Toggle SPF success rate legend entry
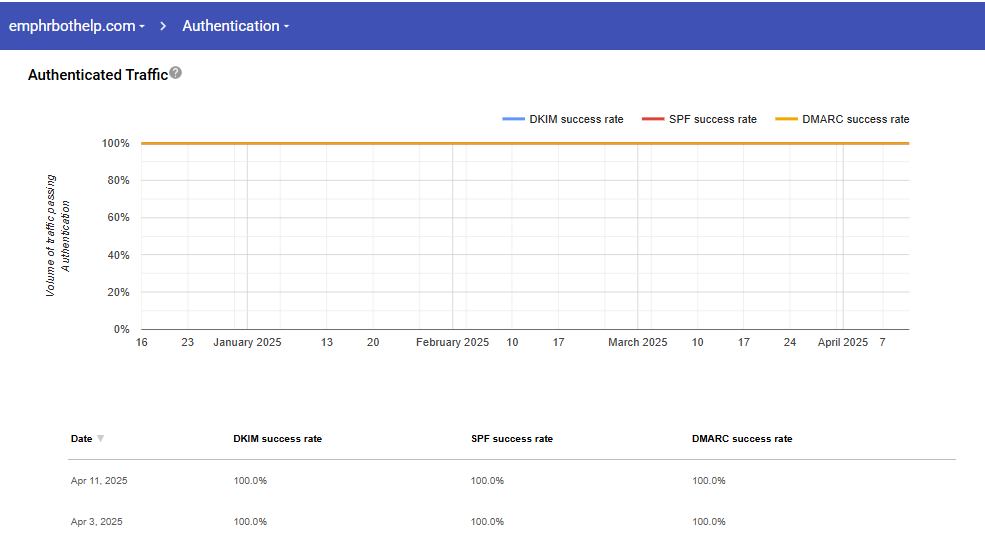 699,119
